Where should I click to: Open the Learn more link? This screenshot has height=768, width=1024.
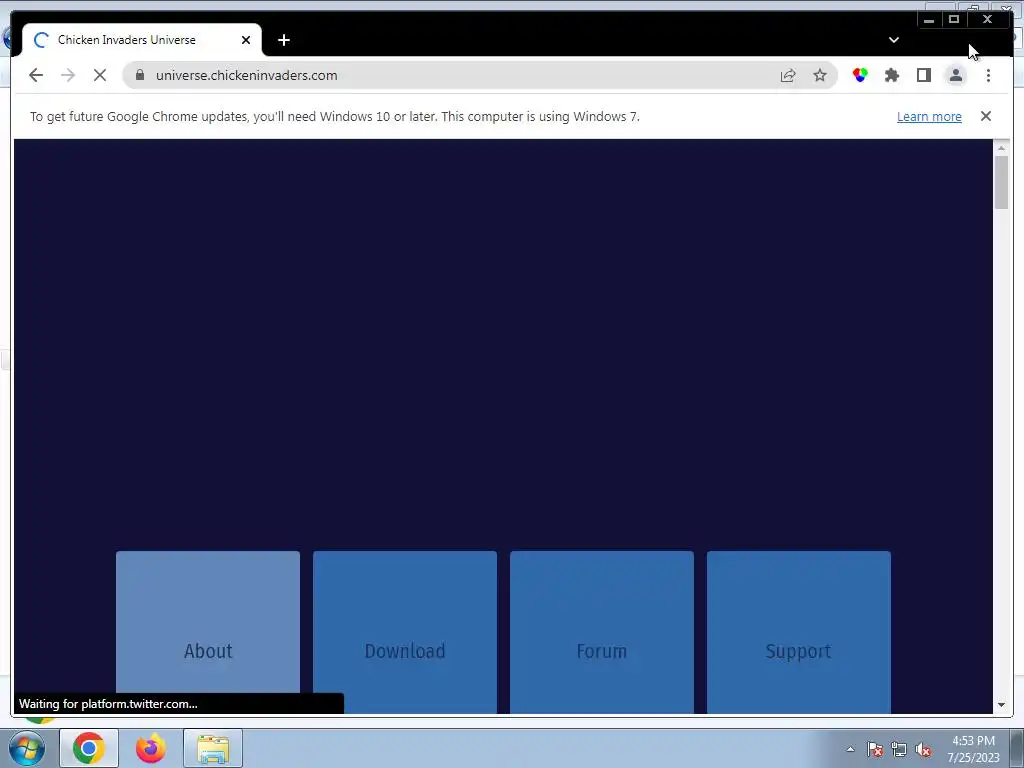click(929, 116)
